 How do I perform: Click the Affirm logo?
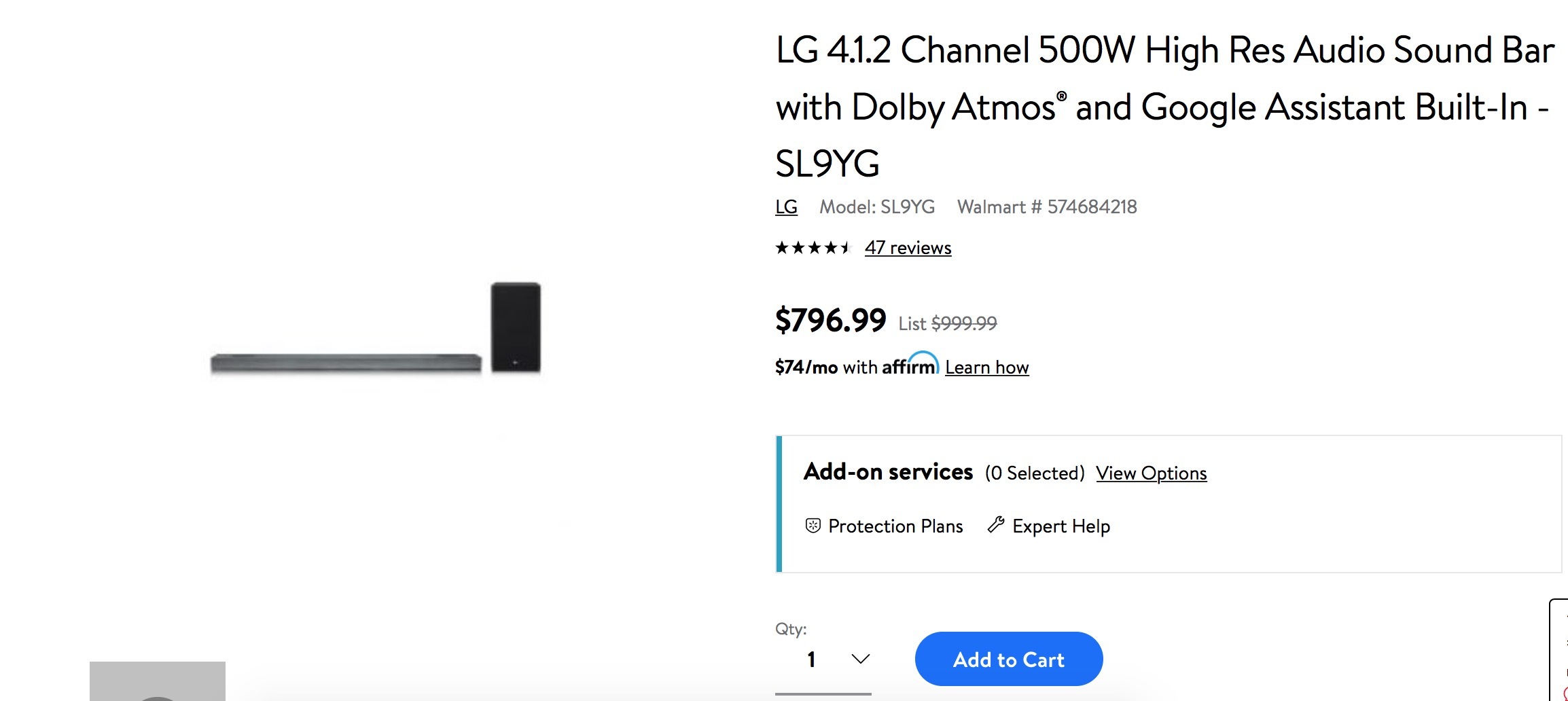[910, 365]
